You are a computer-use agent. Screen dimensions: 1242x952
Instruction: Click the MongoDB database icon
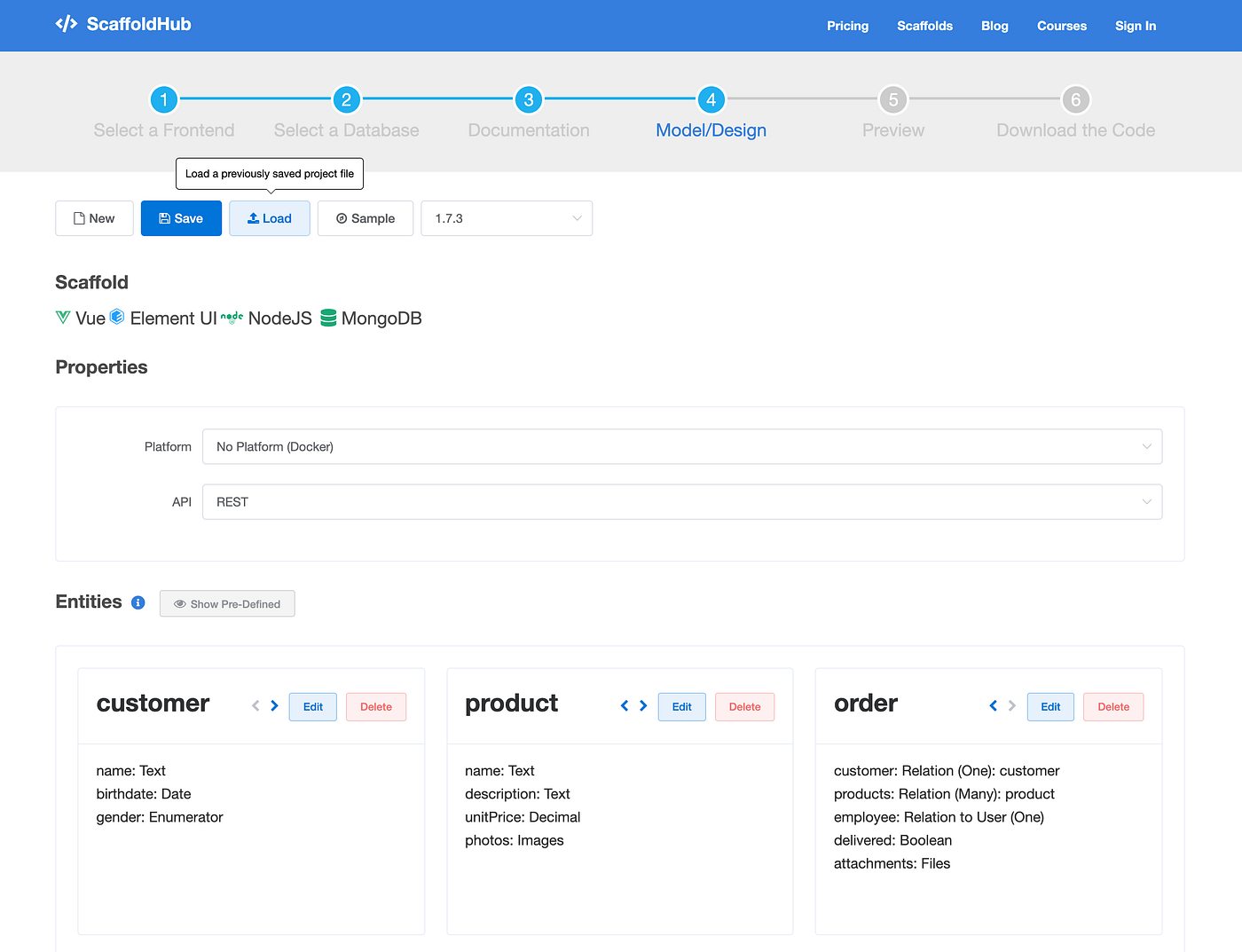tap(327, 318)
